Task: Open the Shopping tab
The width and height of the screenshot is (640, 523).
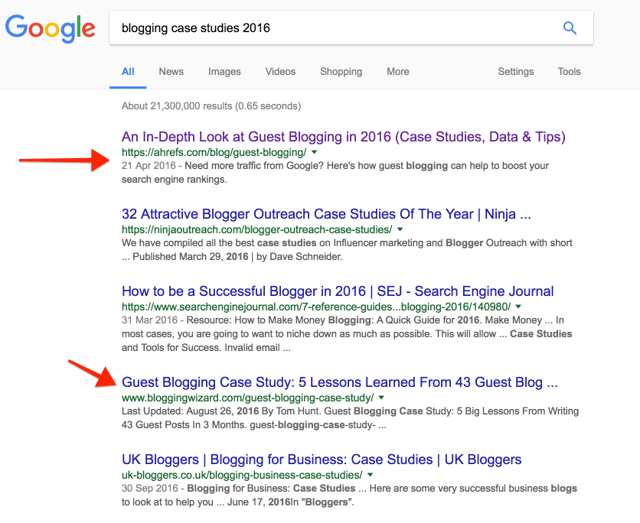Action: point(341,71)
